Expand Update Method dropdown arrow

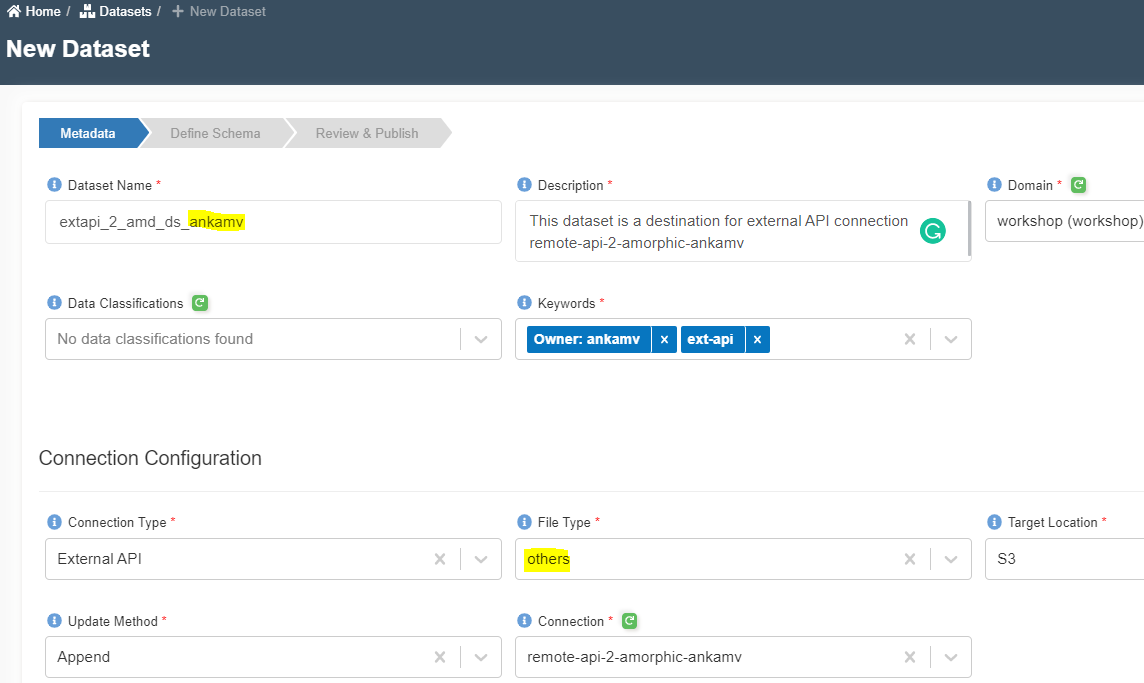[481, 657]
